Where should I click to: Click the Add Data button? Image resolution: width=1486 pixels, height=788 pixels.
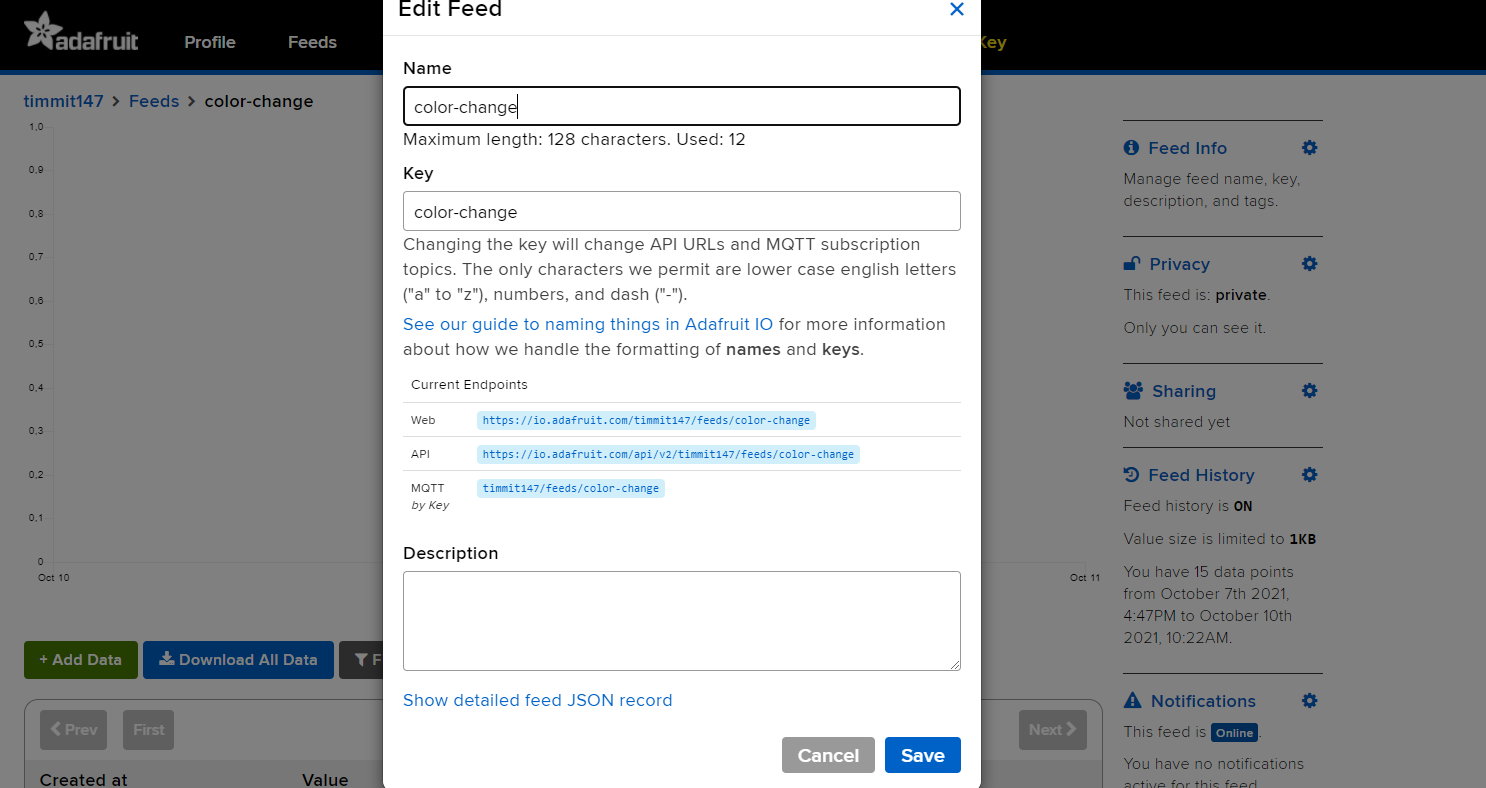(81, 660)
